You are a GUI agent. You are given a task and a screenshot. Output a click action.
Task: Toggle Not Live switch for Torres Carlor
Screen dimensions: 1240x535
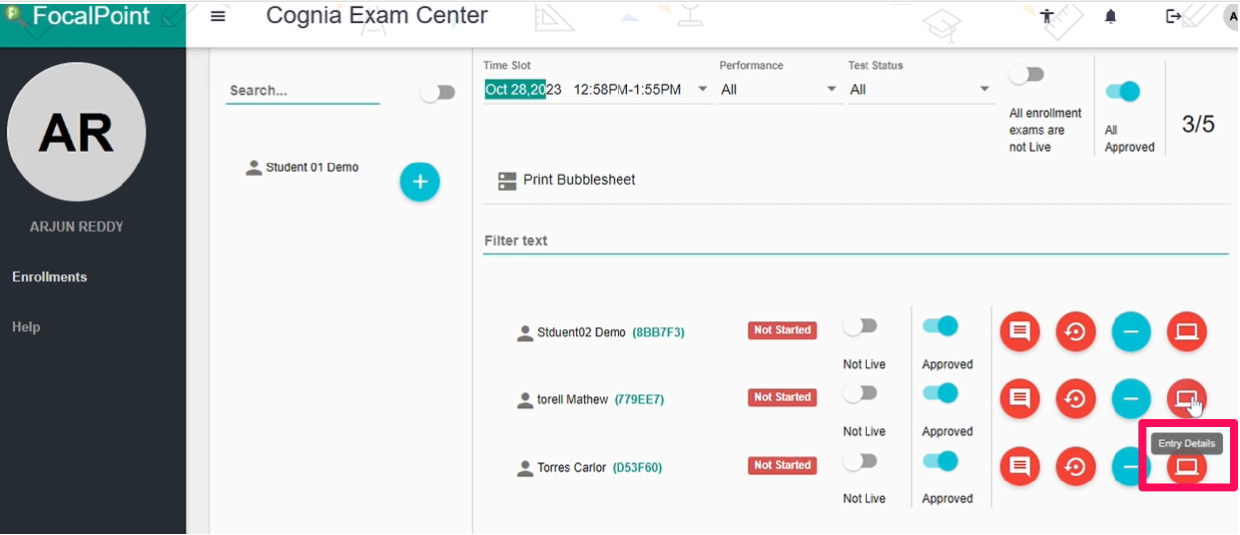click(x=860, y=461)
